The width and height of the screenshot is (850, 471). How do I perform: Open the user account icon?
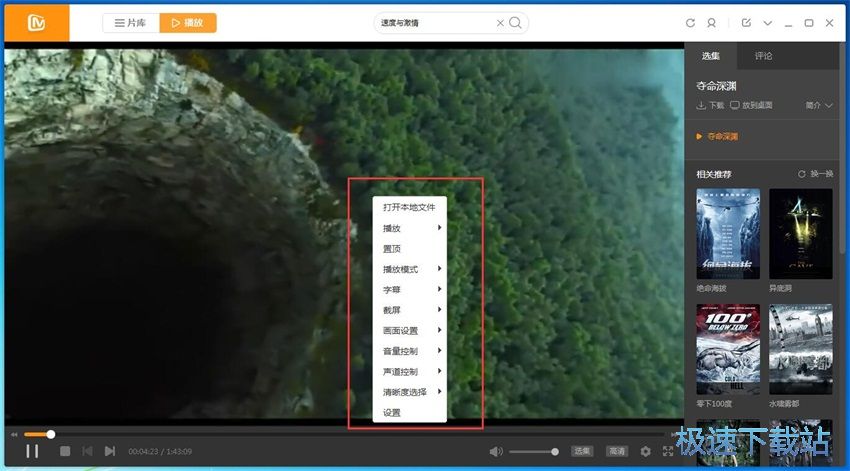[711, 23]
